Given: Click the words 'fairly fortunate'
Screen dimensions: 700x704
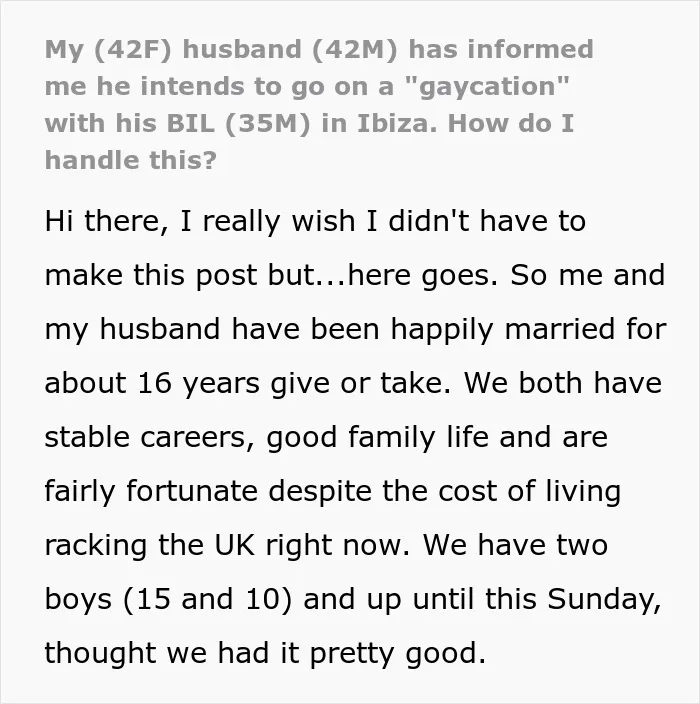Looking at the screenshot, I should (151, 491).
